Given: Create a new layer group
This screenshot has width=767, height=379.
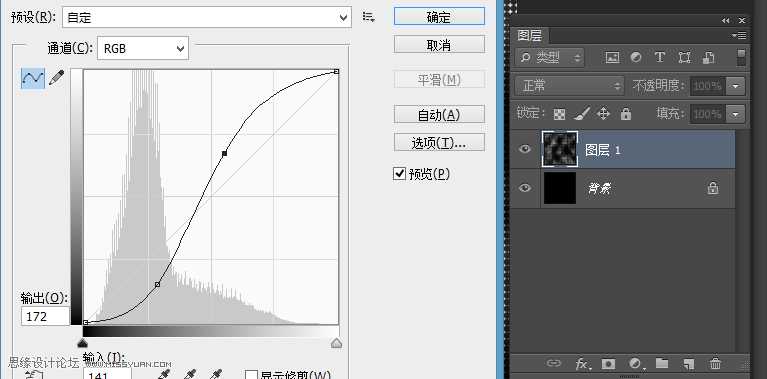Looking at the screenshot, I should click(x=662, y=363).
